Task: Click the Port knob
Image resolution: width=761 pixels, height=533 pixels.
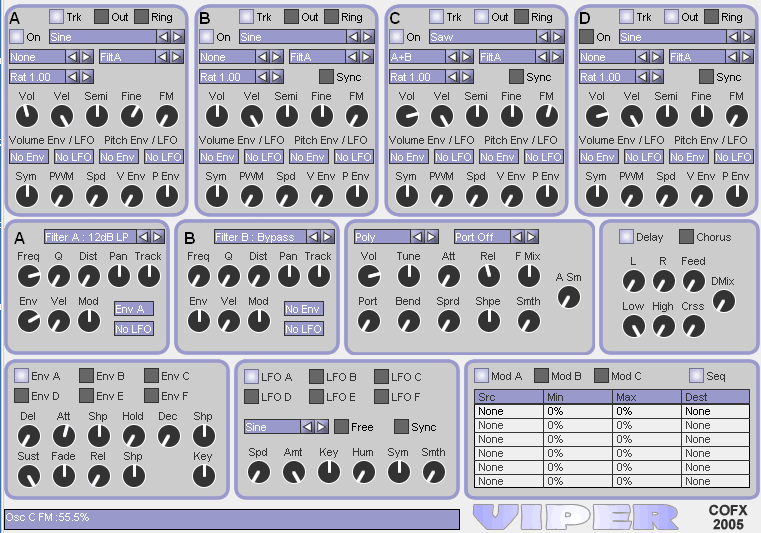Action: pyautogui.click(x=368, y=321)
